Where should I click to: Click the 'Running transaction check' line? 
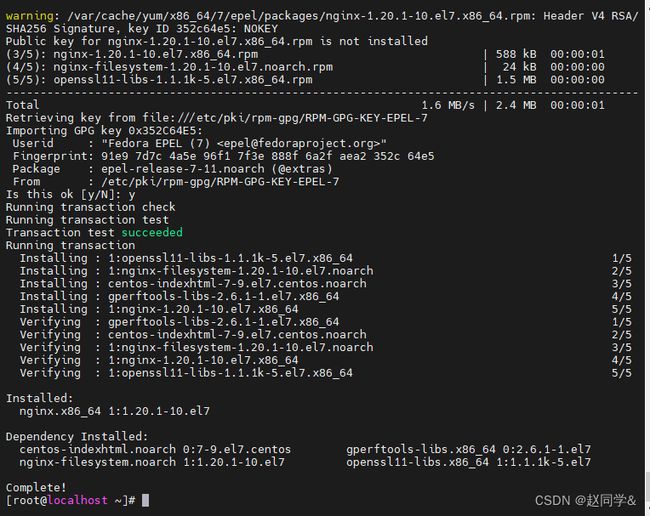(x=90, y=207)
